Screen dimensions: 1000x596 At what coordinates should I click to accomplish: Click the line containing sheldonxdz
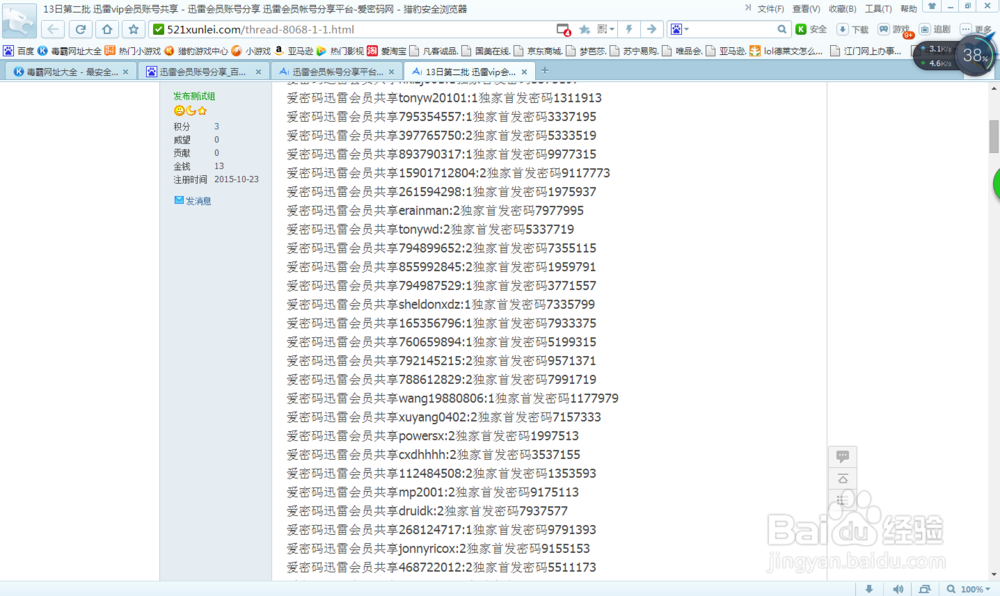coord(441,304)
